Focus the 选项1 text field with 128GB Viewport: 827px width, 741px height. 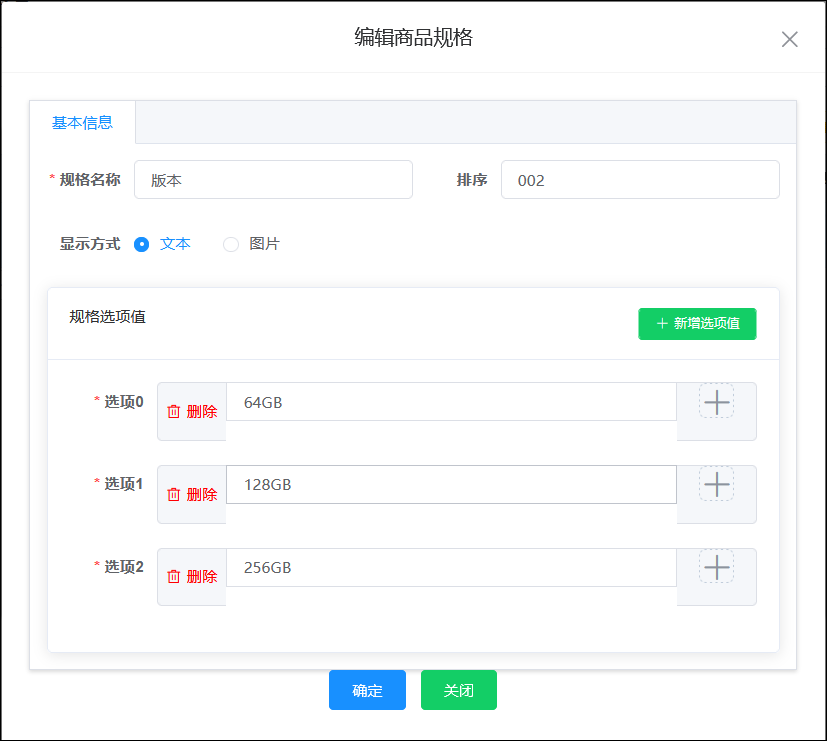point(451,485)
